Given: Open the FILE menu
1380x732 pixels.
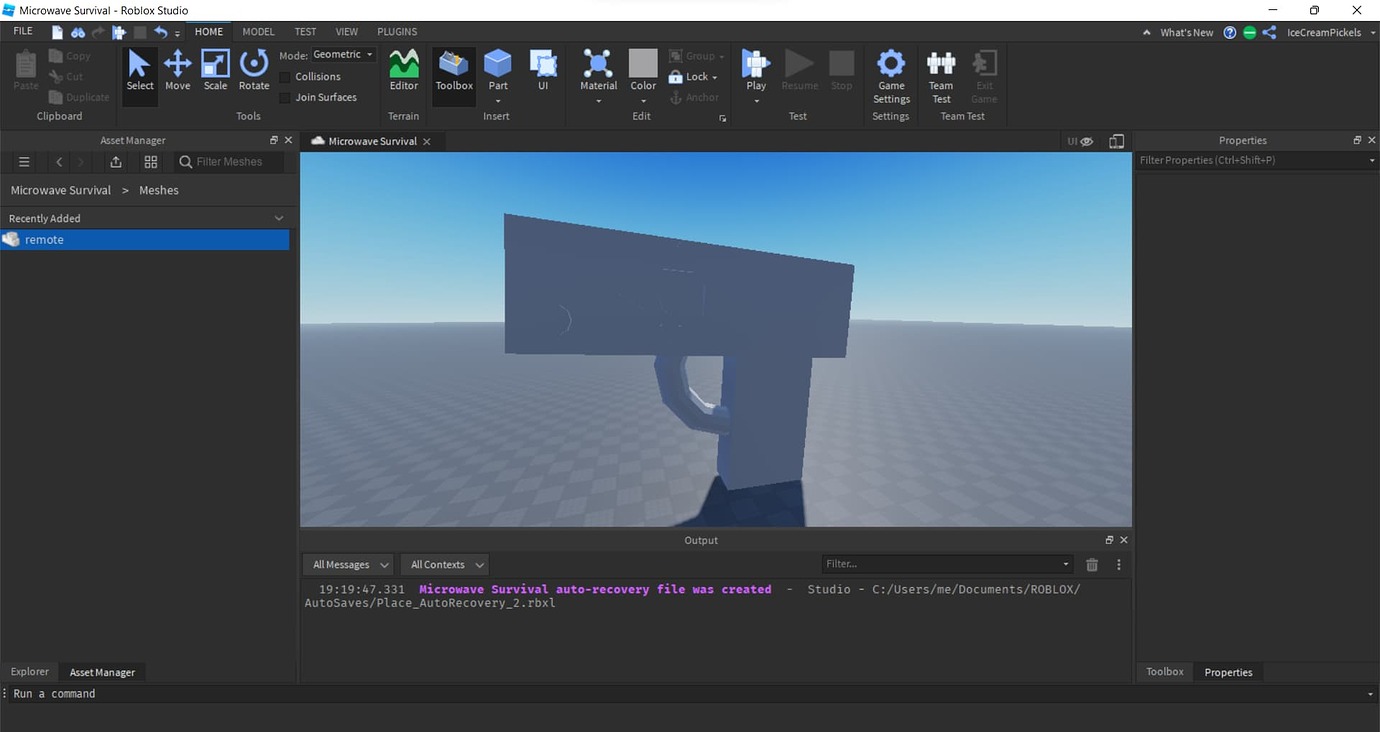Looking at the screenshot, I should (21, 31).
